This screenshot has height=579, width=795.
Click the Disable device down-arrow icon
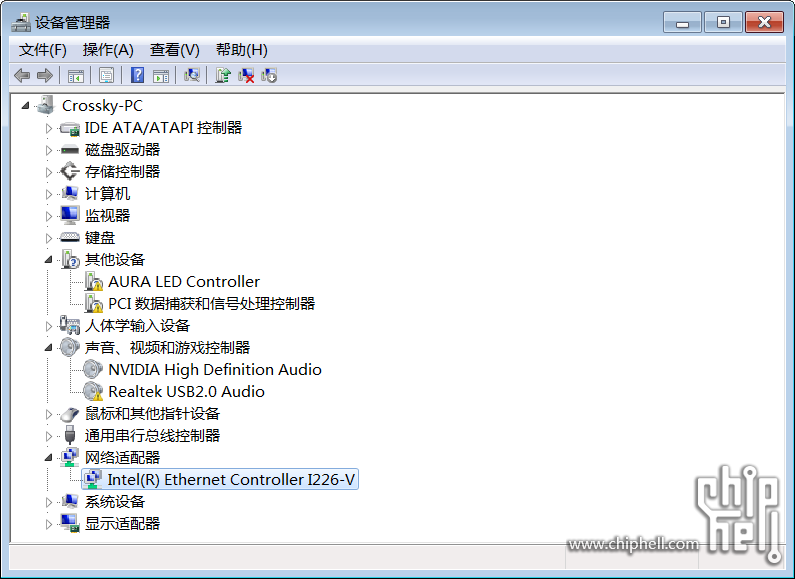269,76
